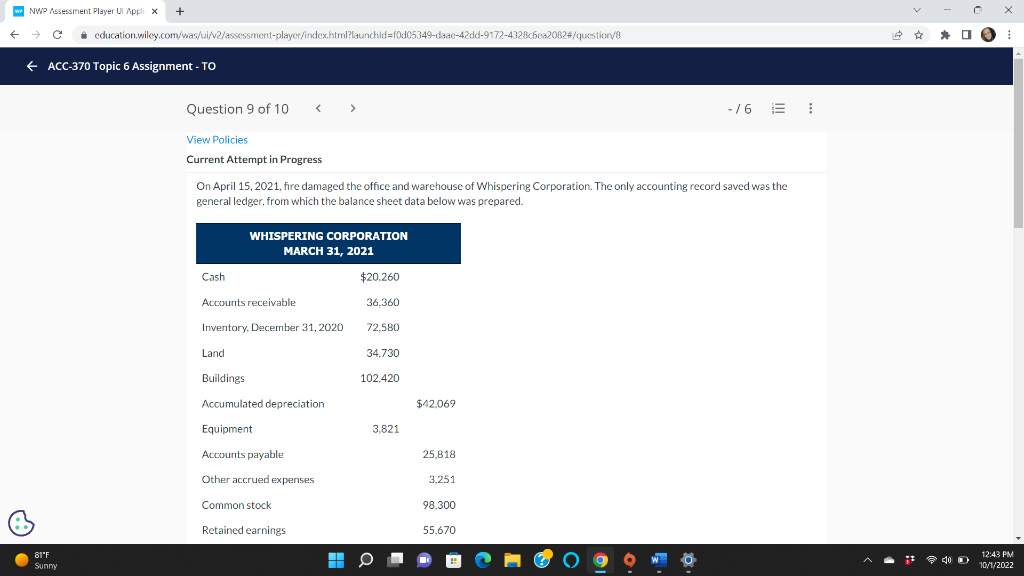1024x576 pixels.
Task: Close the NWP Assessment Player tab
Action: click(x=154, y=11)
